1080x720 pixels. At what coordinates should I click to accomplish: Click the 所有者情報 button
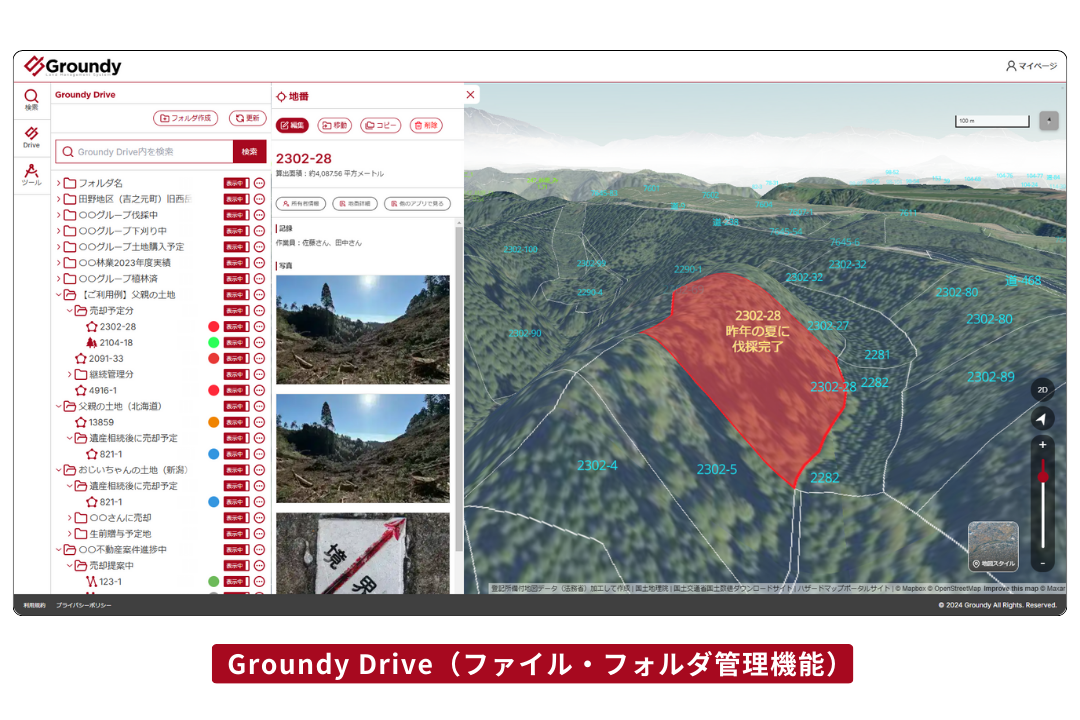point(301,204)
